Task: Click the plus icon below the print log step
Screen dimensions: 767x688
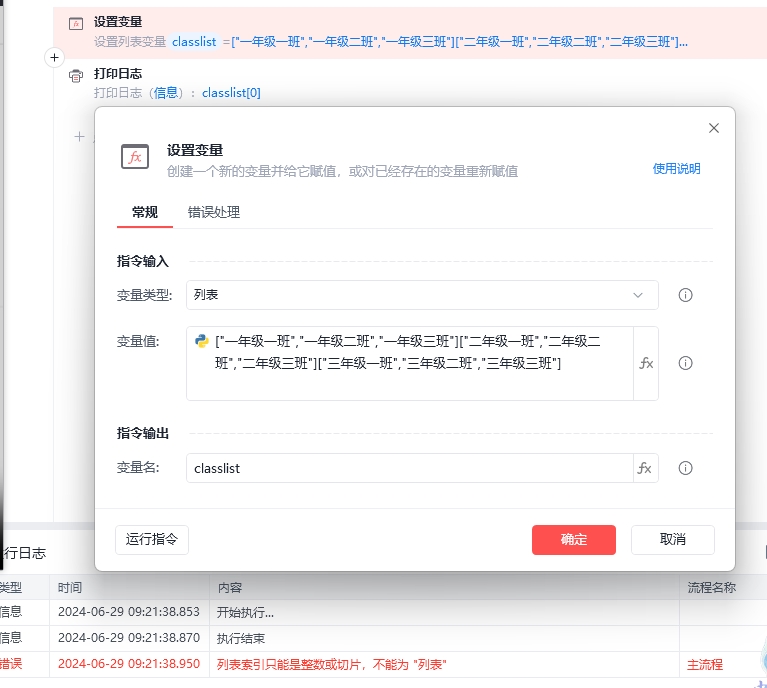Action: click(79, 137)
